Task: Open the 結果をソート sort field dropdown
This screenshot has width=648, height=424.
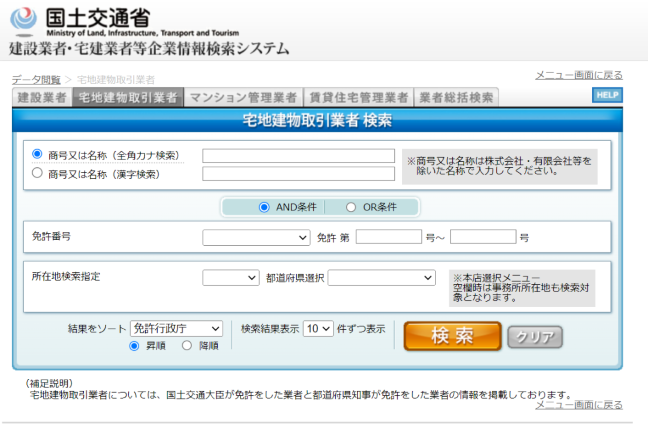Action: point(176,328)
